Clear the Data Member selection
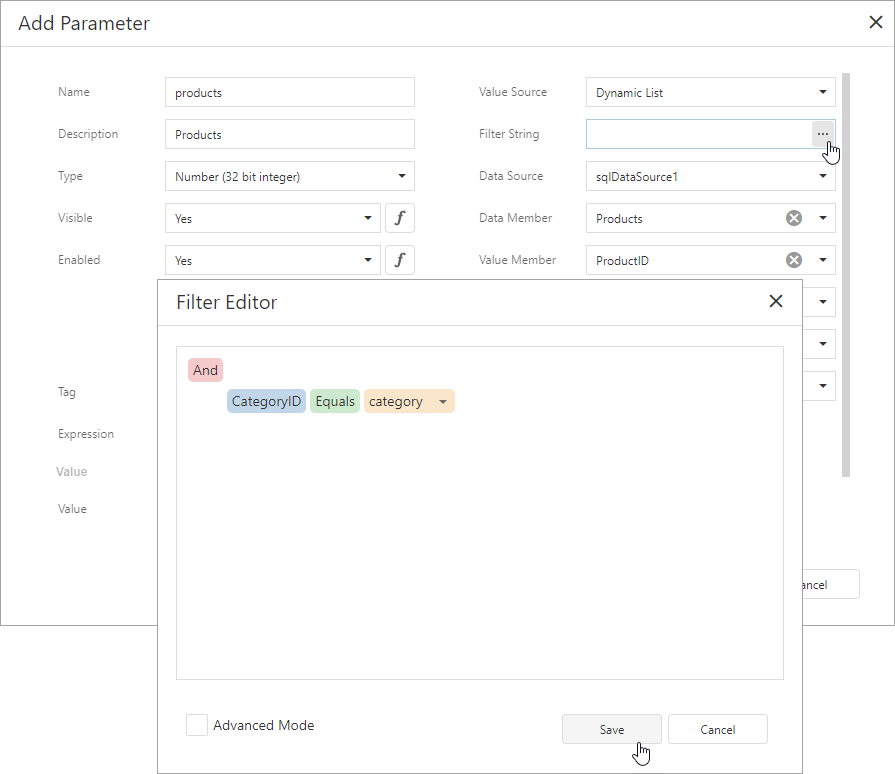This screenshot has height=774, width=895. [793, 218]
